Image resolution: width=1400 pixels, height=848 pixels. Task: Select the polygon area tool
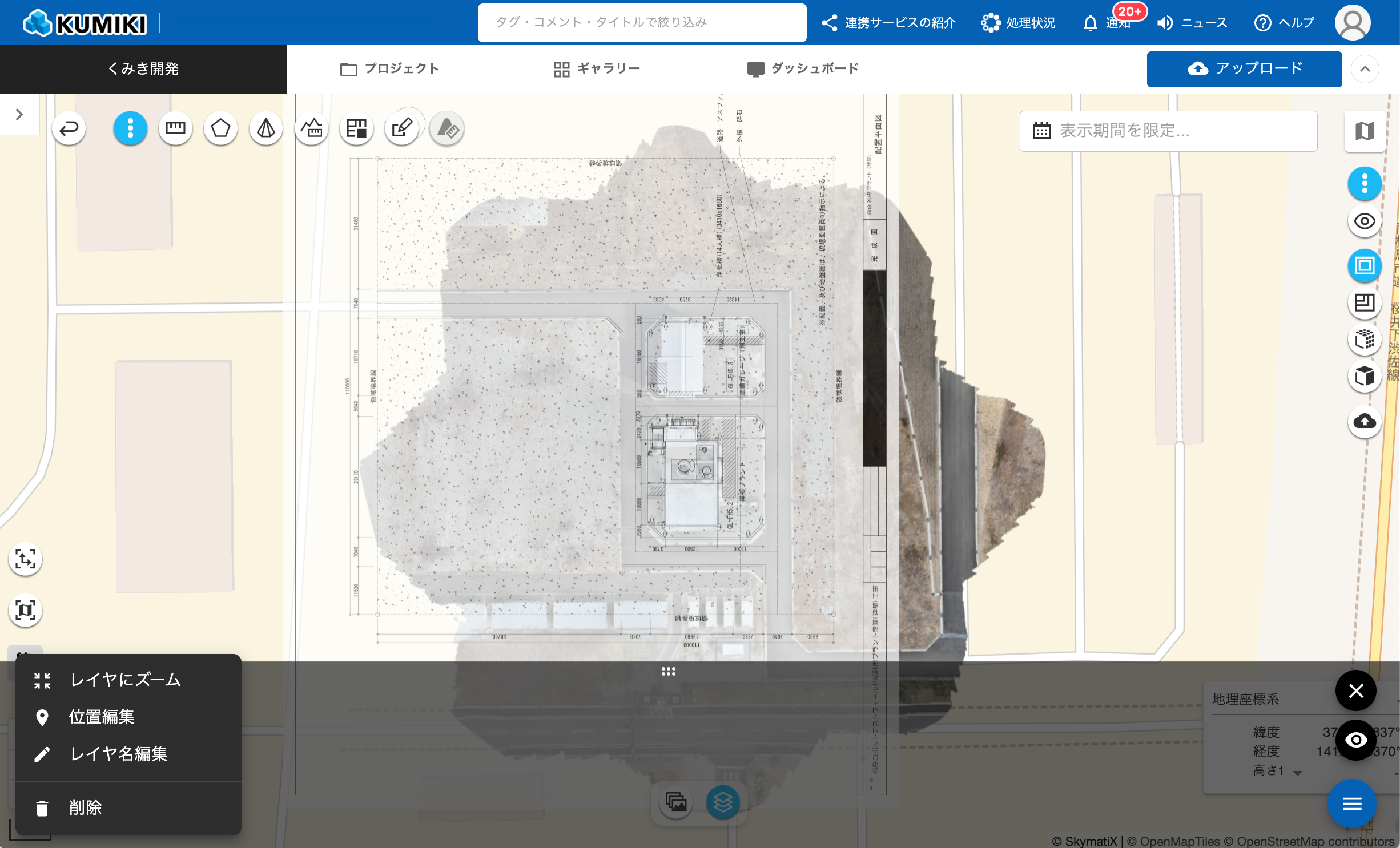[x=220, y=128]
